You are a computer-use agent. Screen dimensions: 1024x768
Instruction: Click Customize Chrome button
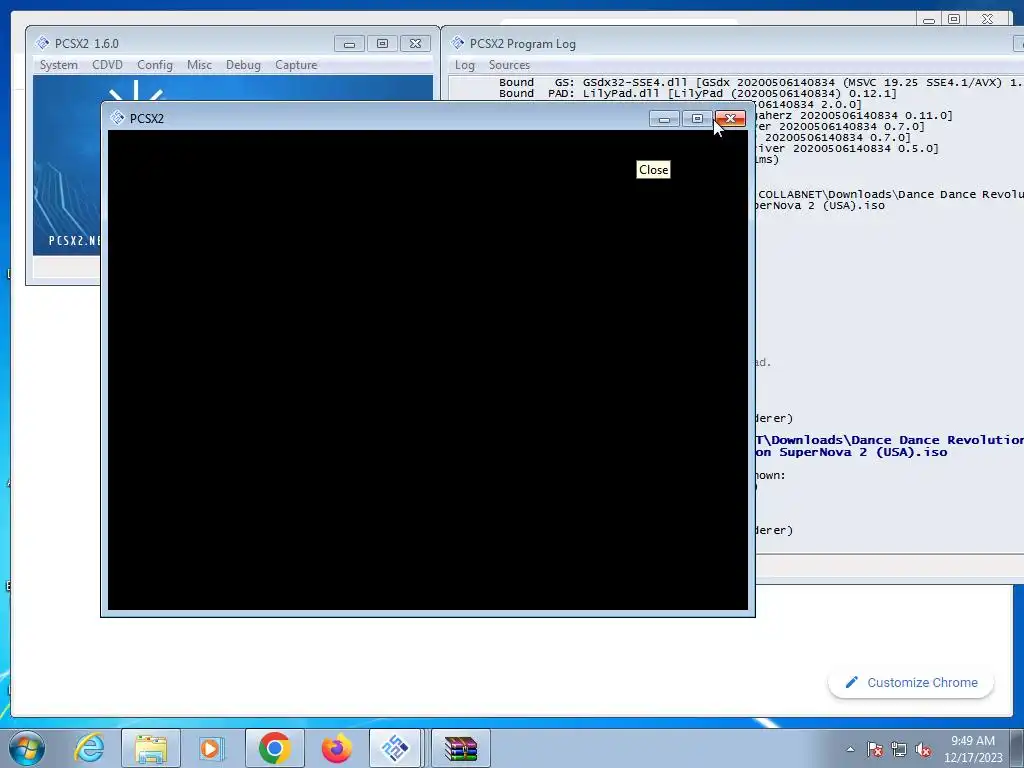[x=911, y=682]
